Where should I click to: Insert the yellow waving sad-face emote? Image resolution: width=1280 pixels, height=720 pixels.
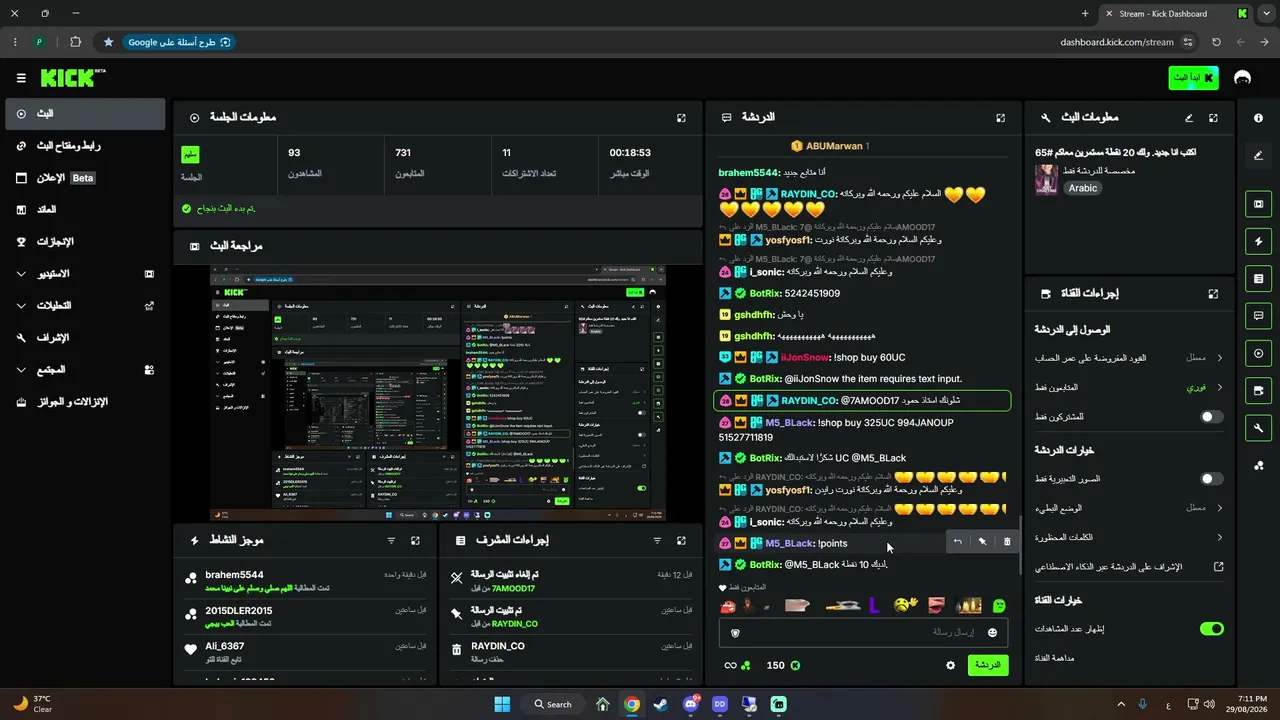coord(906,605)
